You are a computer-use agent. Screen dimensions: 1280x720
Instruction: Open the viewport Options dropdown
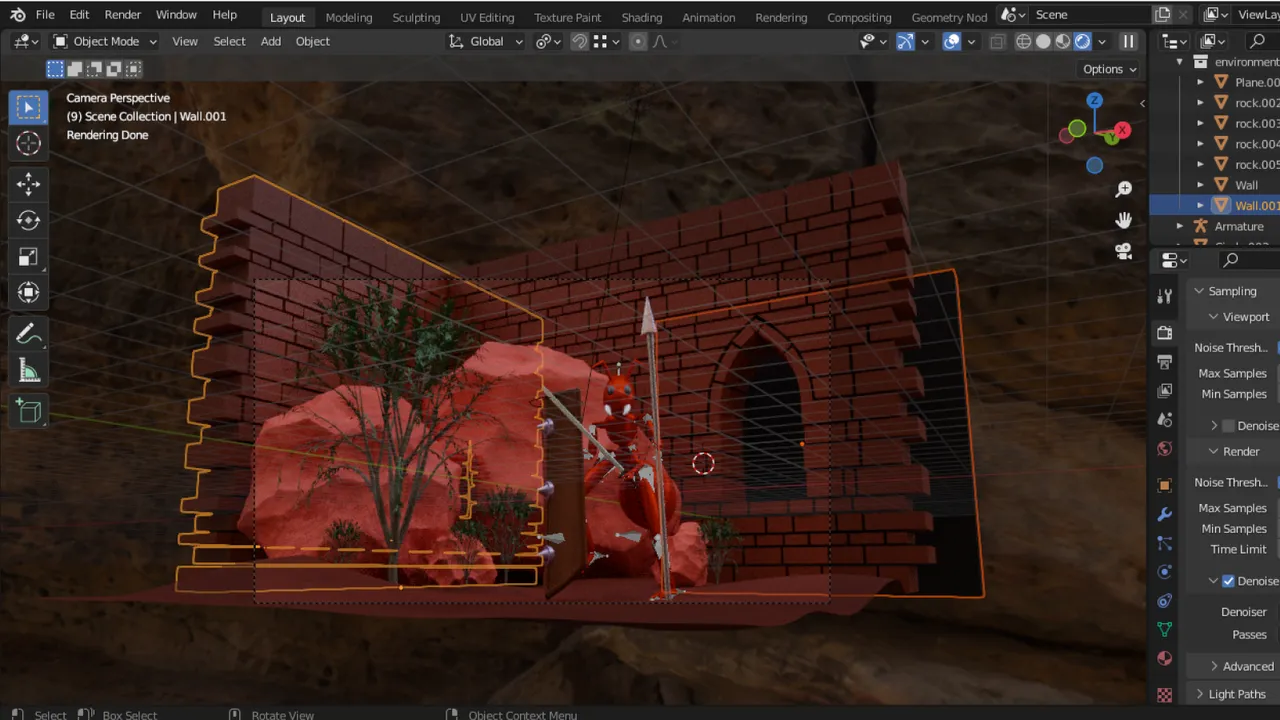tap(1109, 69)
